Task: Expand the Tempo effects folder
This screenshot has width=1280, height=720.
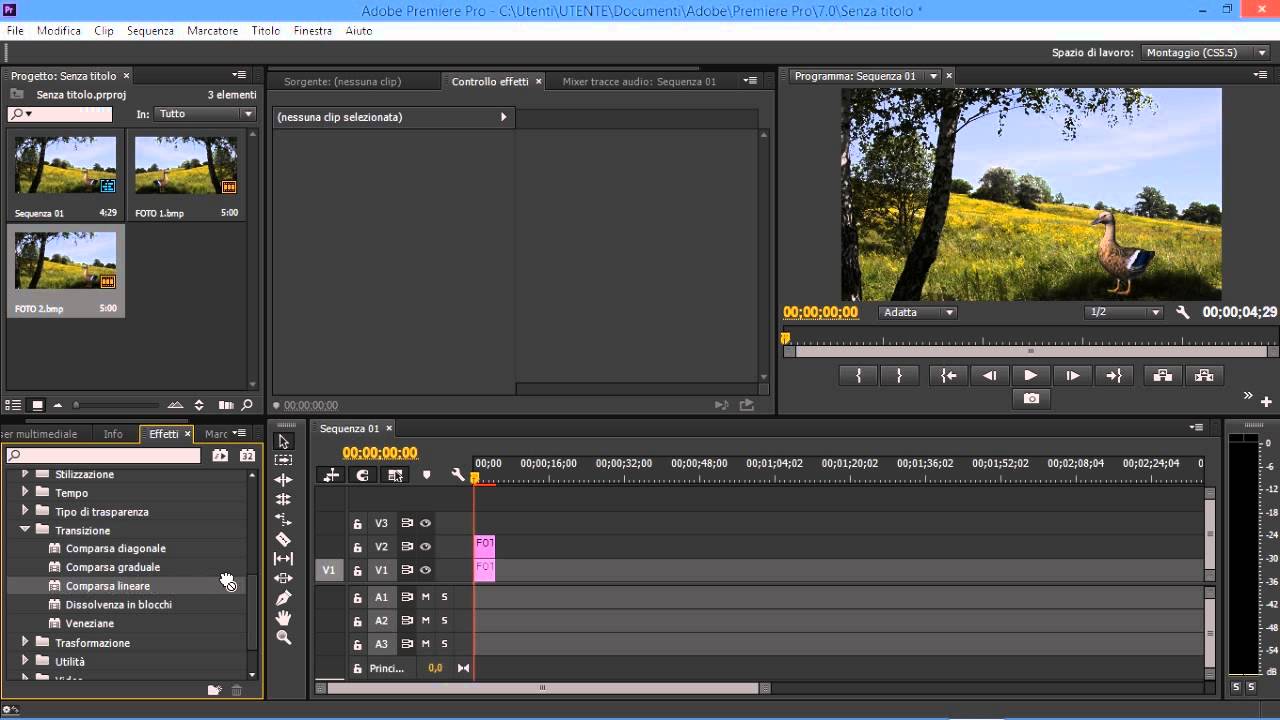Action: point(25,492)
